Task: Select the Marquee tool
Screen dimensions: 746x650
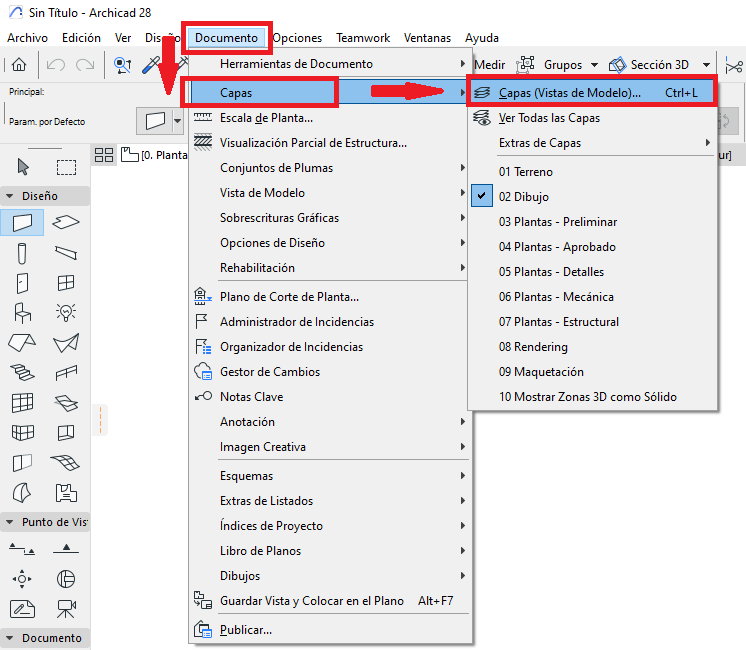Action: pos(66,167)
